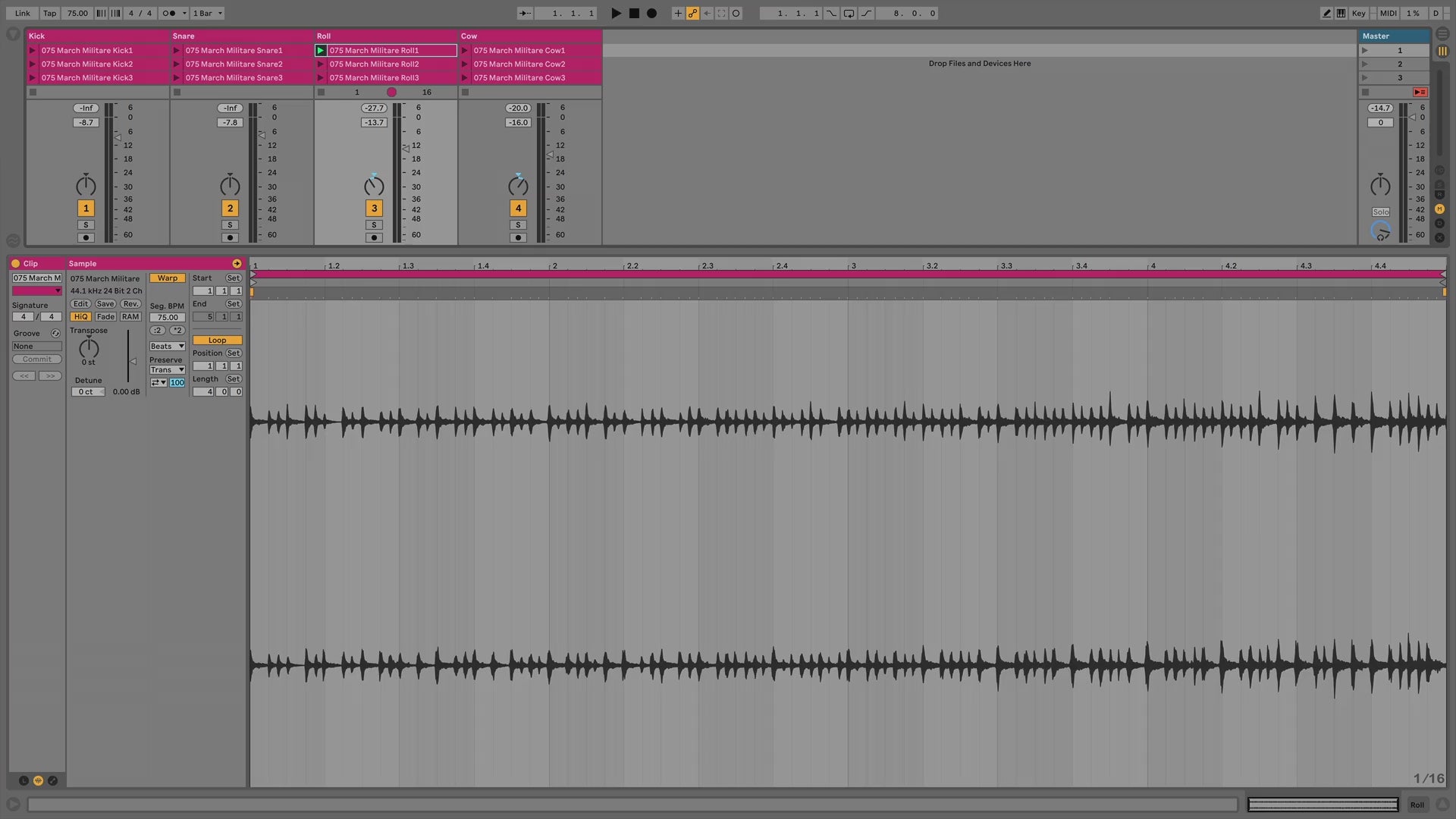Toggle Kick track activator button 1
Image resolution: width=1456 pixels, height=819 pixels.
86,208
